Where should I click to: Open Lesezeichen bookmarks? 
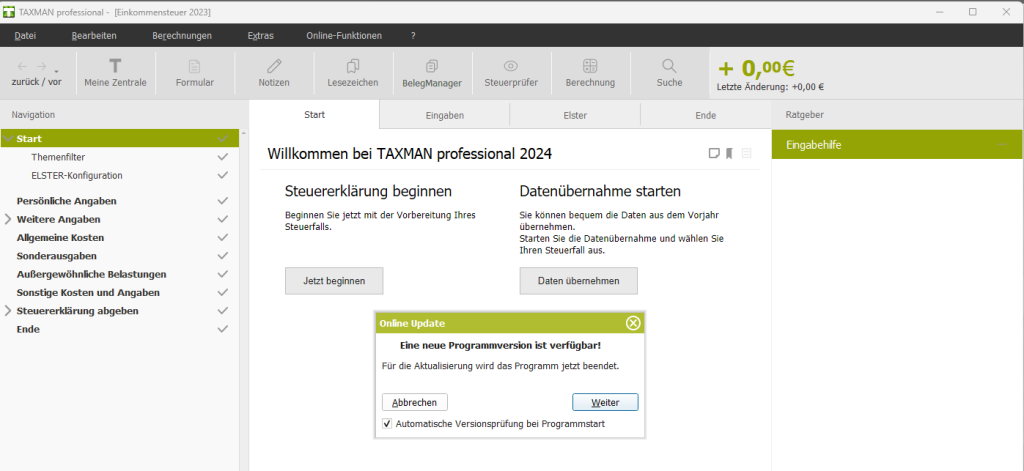(x=353, y=73)
